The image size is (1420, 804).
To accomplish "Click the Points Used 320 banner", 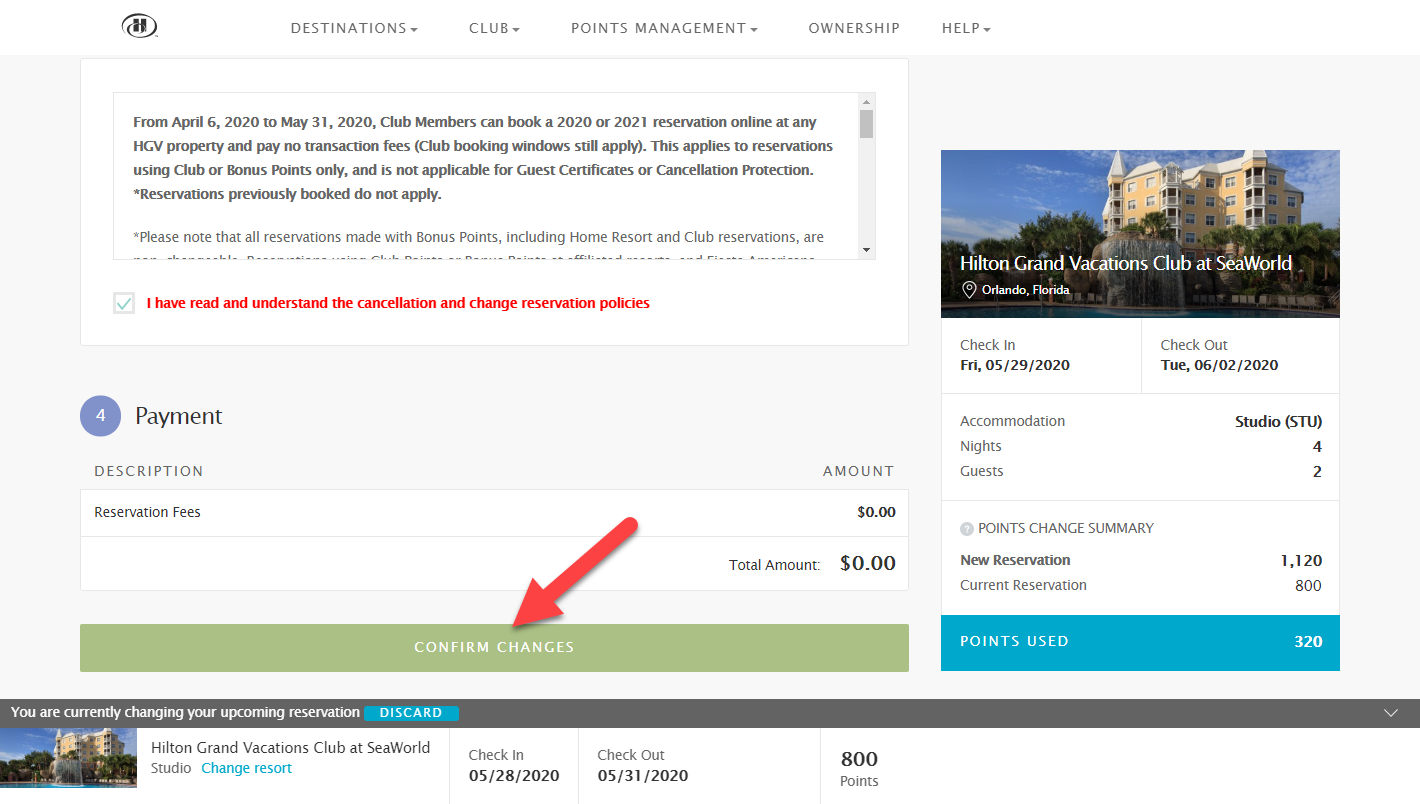I will coord(1140,642).
